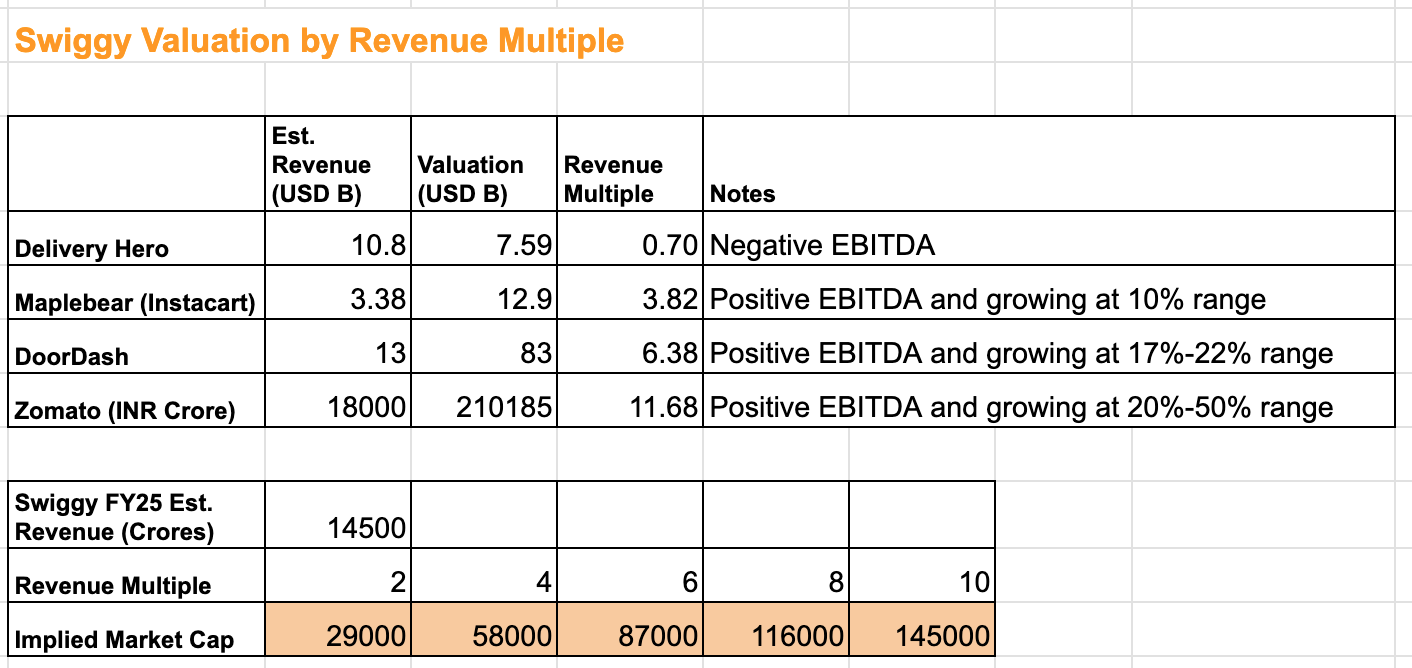Viewport: 1412px width, 668px height.
Task: Select revenue multiple cell 2
Action: pyautogui.click(x=338, y=575)
